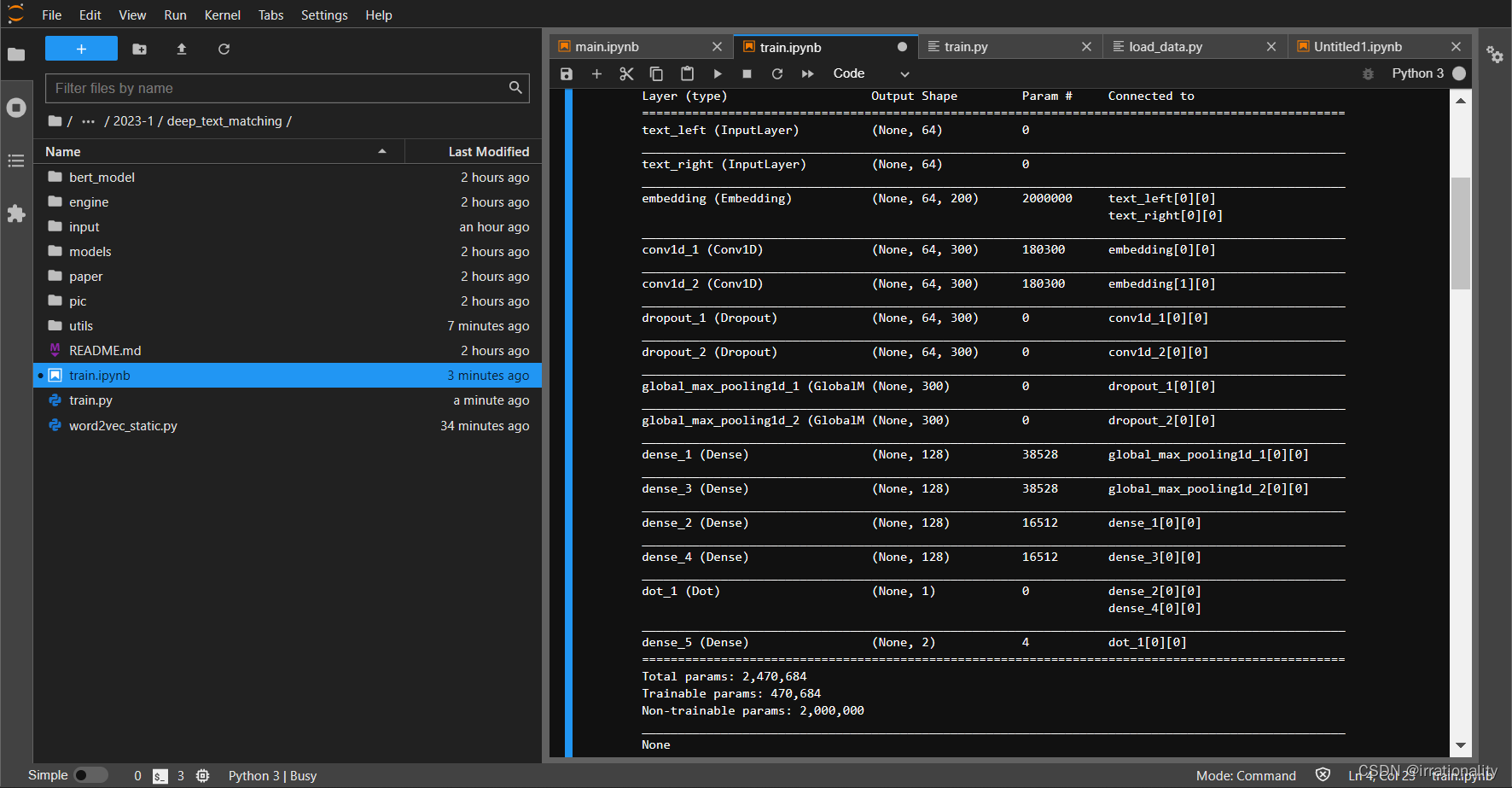Open the Help menu
The image size is (1512, 788).
point(379,15)
